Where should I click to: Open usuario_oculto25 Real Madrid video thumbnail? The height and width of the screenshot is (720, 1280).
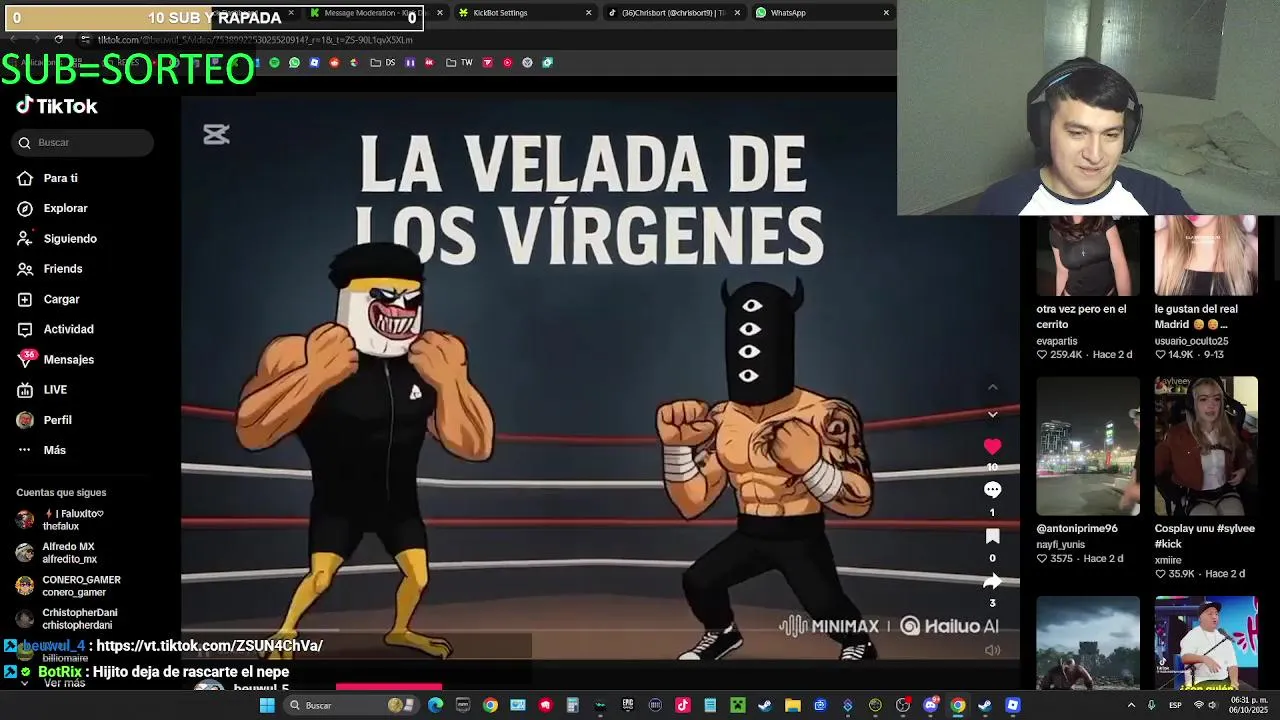point(1206,255)
